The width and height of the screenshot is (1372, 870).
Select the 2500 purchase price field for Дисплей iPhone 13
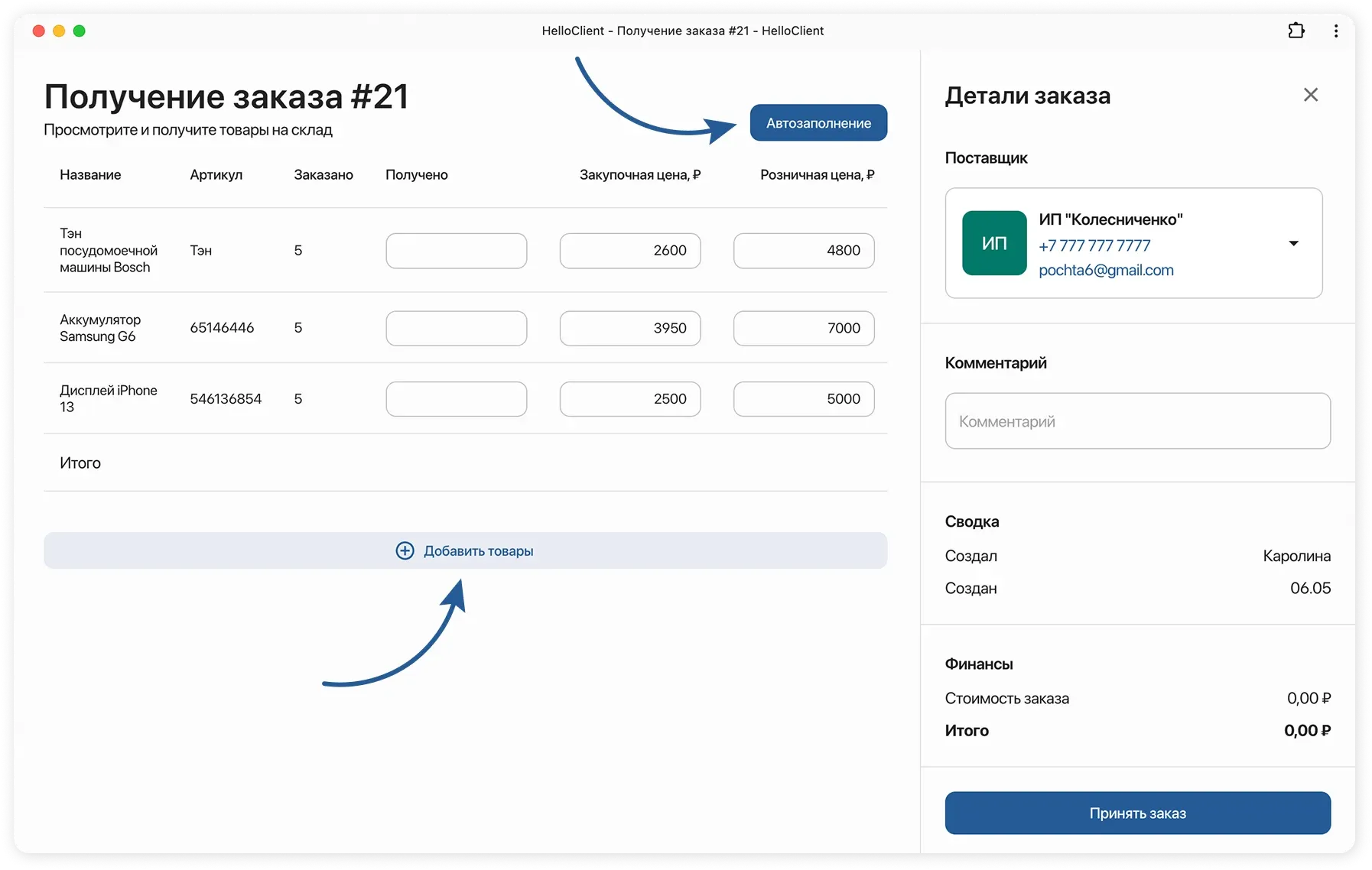629,398
